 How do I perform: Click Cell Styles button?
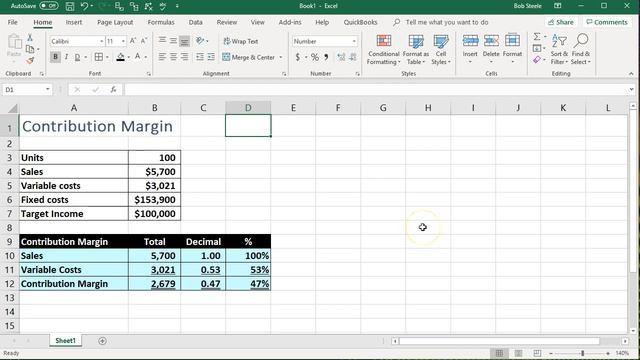point(441,50)
